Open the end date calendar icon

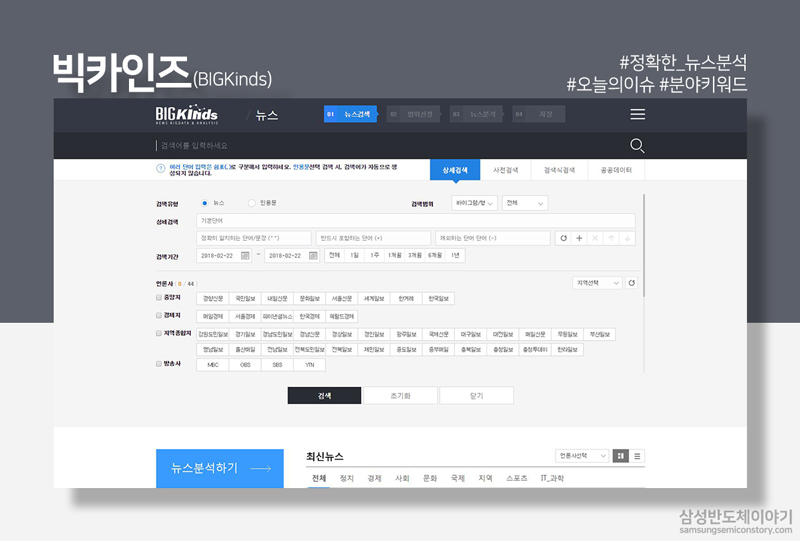click(x=313, y=256)
